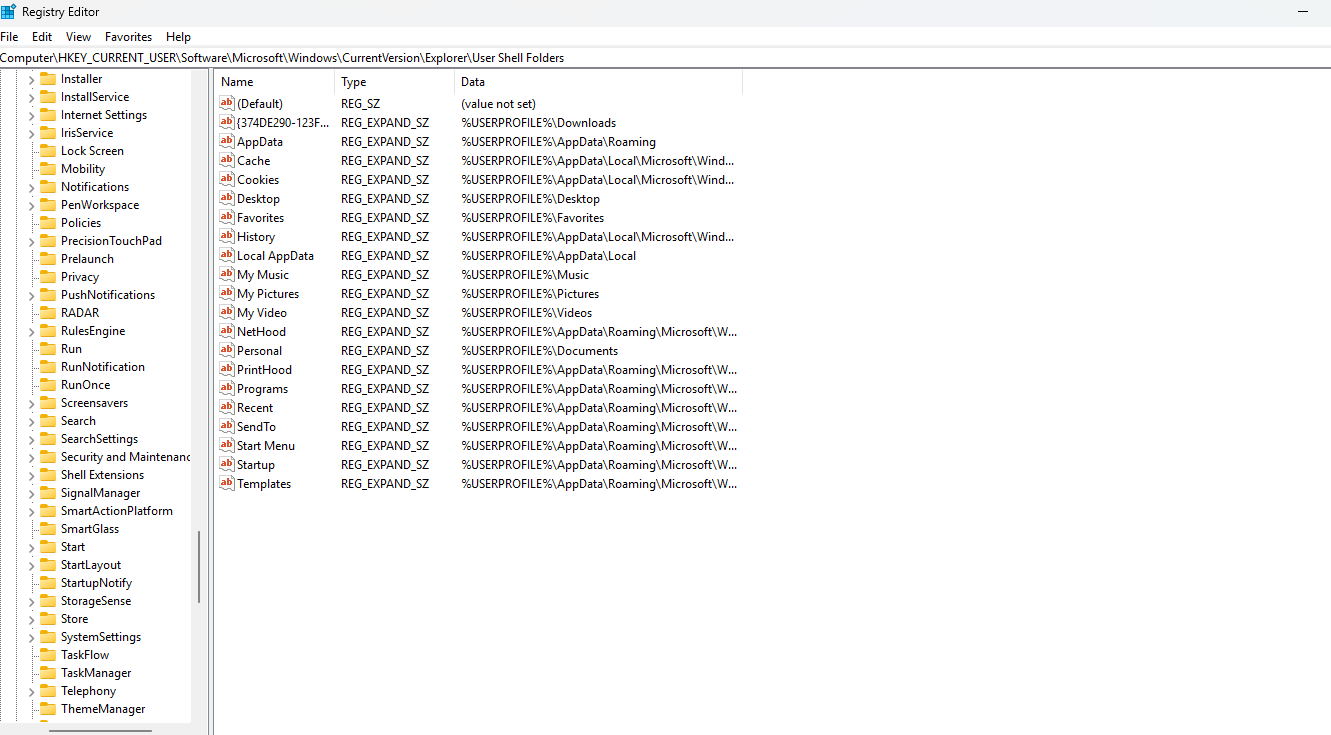Click the string value icon beside Startup
The image size is (1331, 735).
[227, 464]
